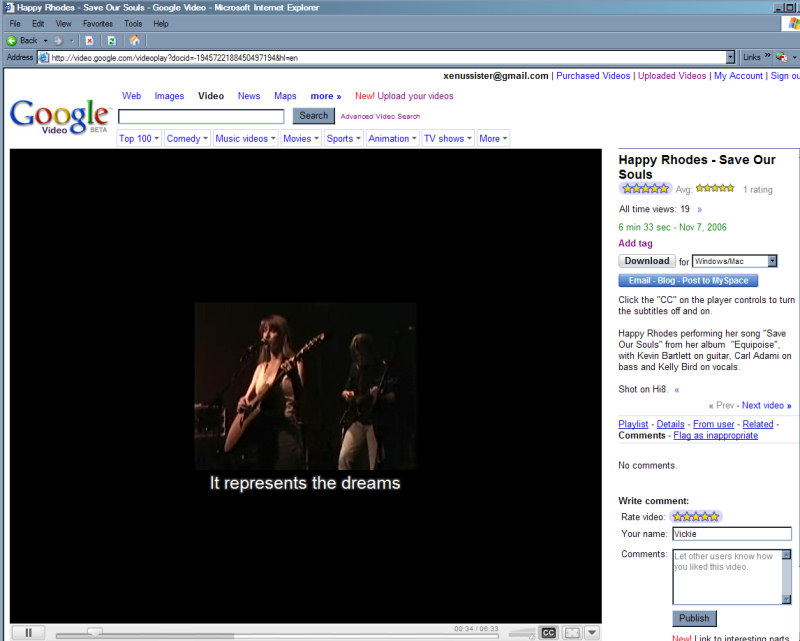Go to the Next video link
Image resolution: width=800 pixels, height=641 pixels.
[x=766, y=405]
